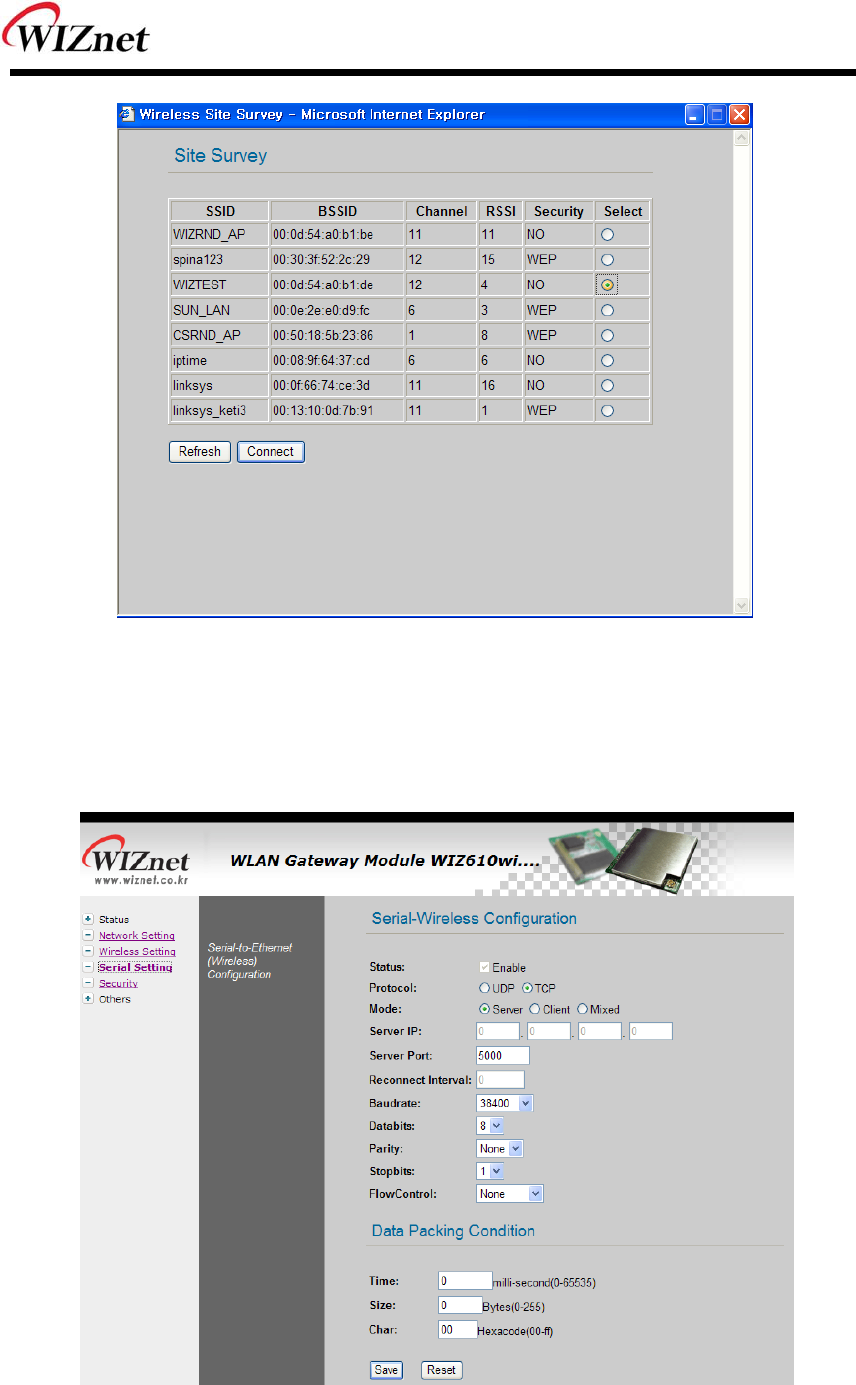This screenshot has height=1385, width=856.
Task: Collapse the Network Setting node icon
Action: tap(89, 935)
